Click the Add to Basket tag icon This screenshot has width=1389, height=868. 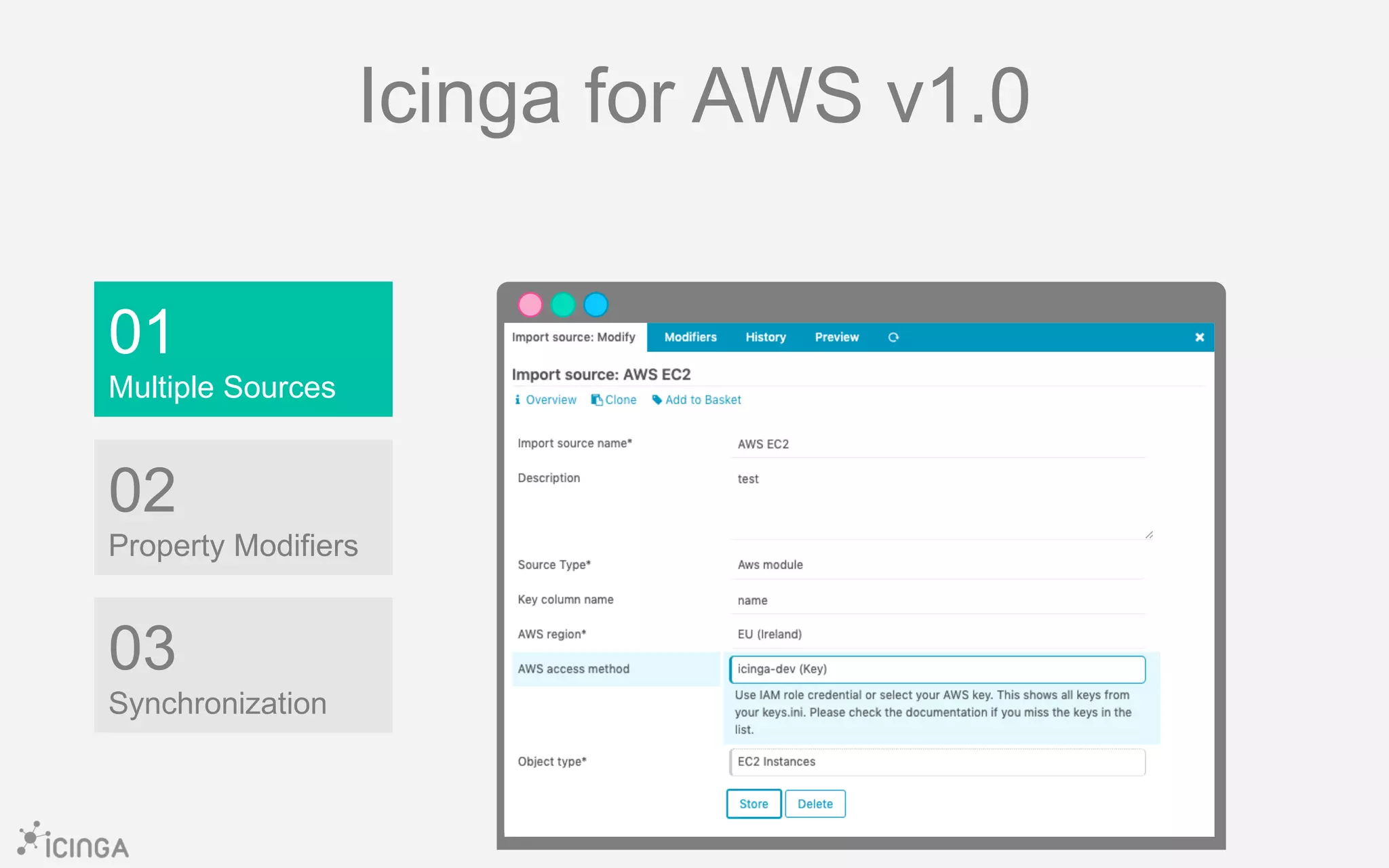coord(657,399)
